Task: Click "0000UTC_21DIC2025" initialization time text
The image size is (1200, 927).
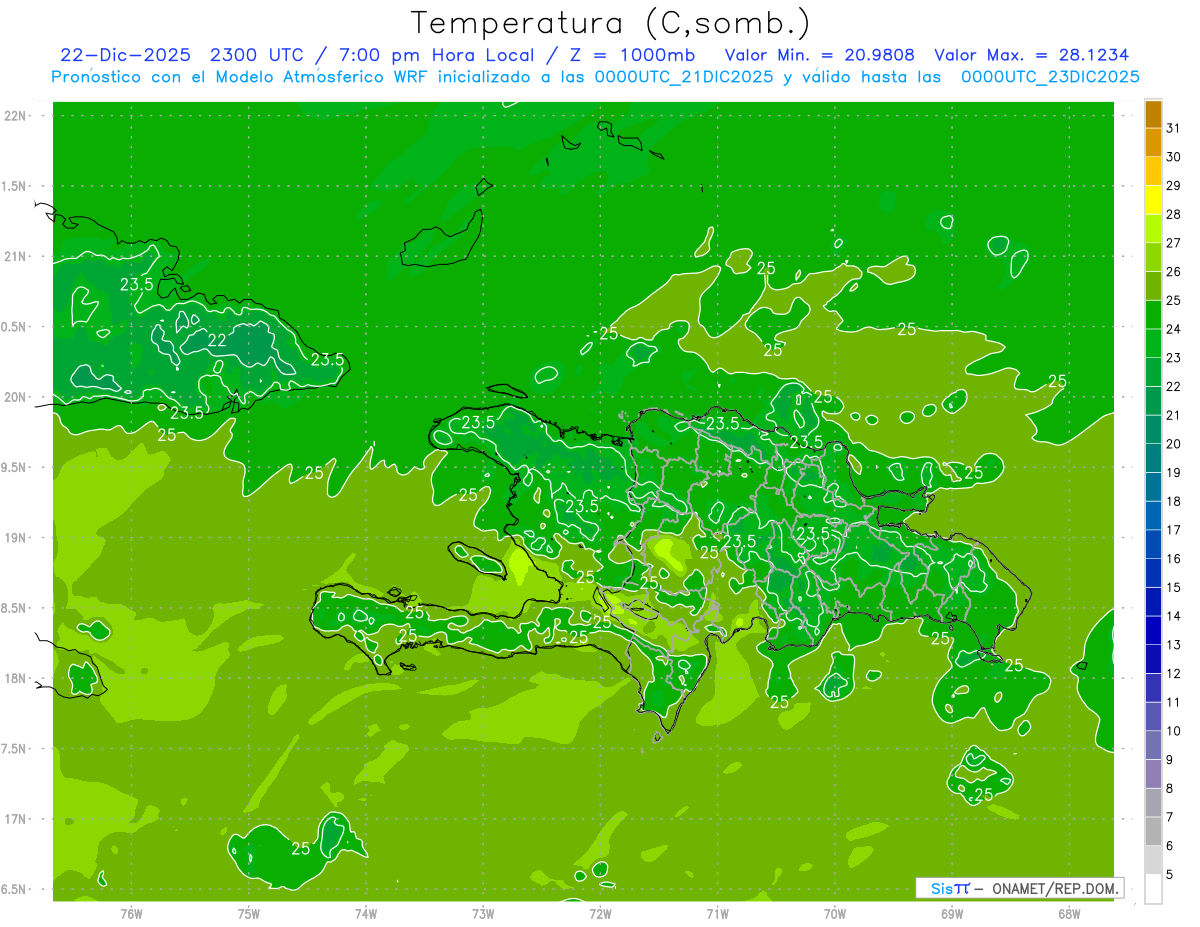Action: 684,77
